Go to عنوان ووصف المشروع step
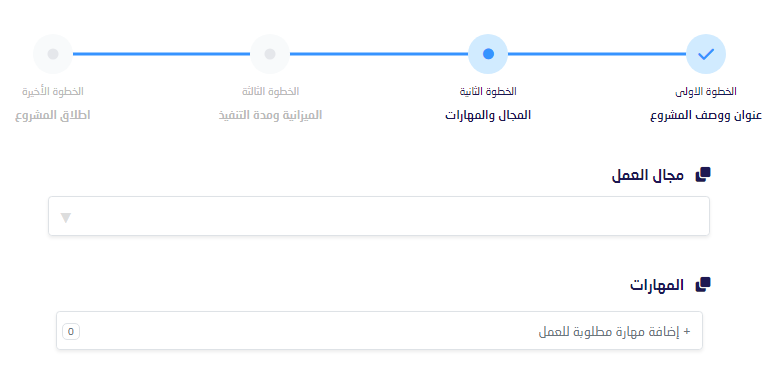 pyautogui.click(x=706, y=116)
